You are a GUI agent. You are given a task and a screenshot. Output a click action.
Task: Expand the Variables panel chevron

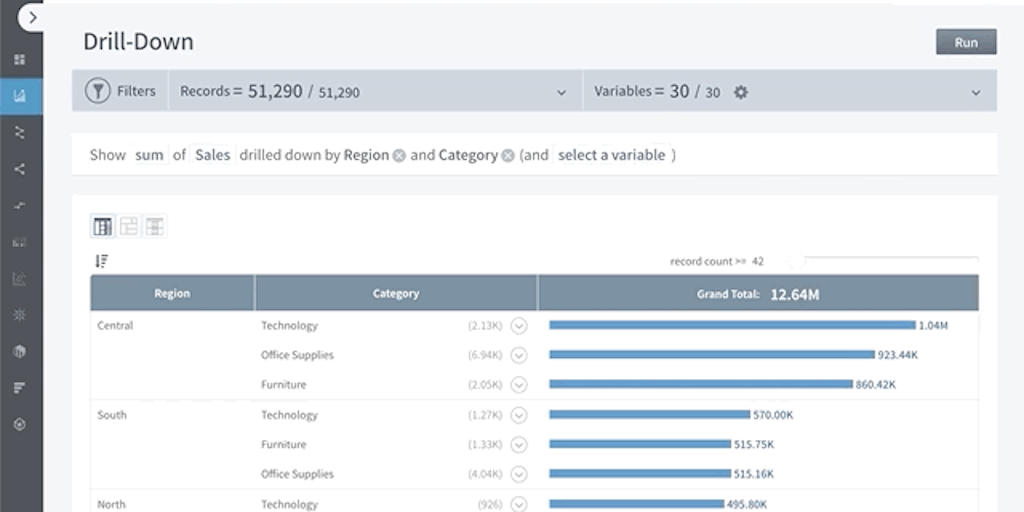coord(976,92)
